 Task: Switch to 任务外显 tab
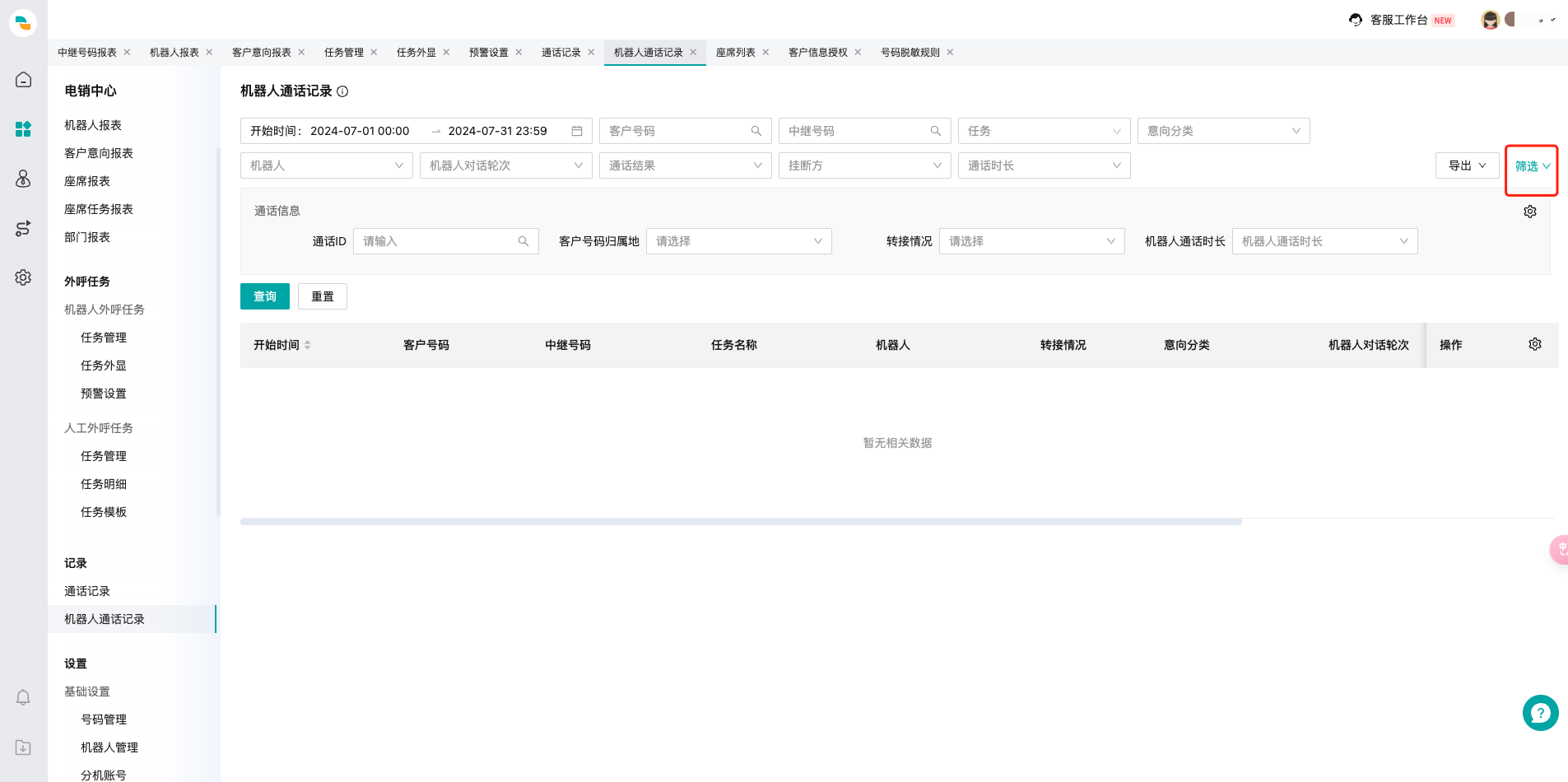click(x=416, y=52)
